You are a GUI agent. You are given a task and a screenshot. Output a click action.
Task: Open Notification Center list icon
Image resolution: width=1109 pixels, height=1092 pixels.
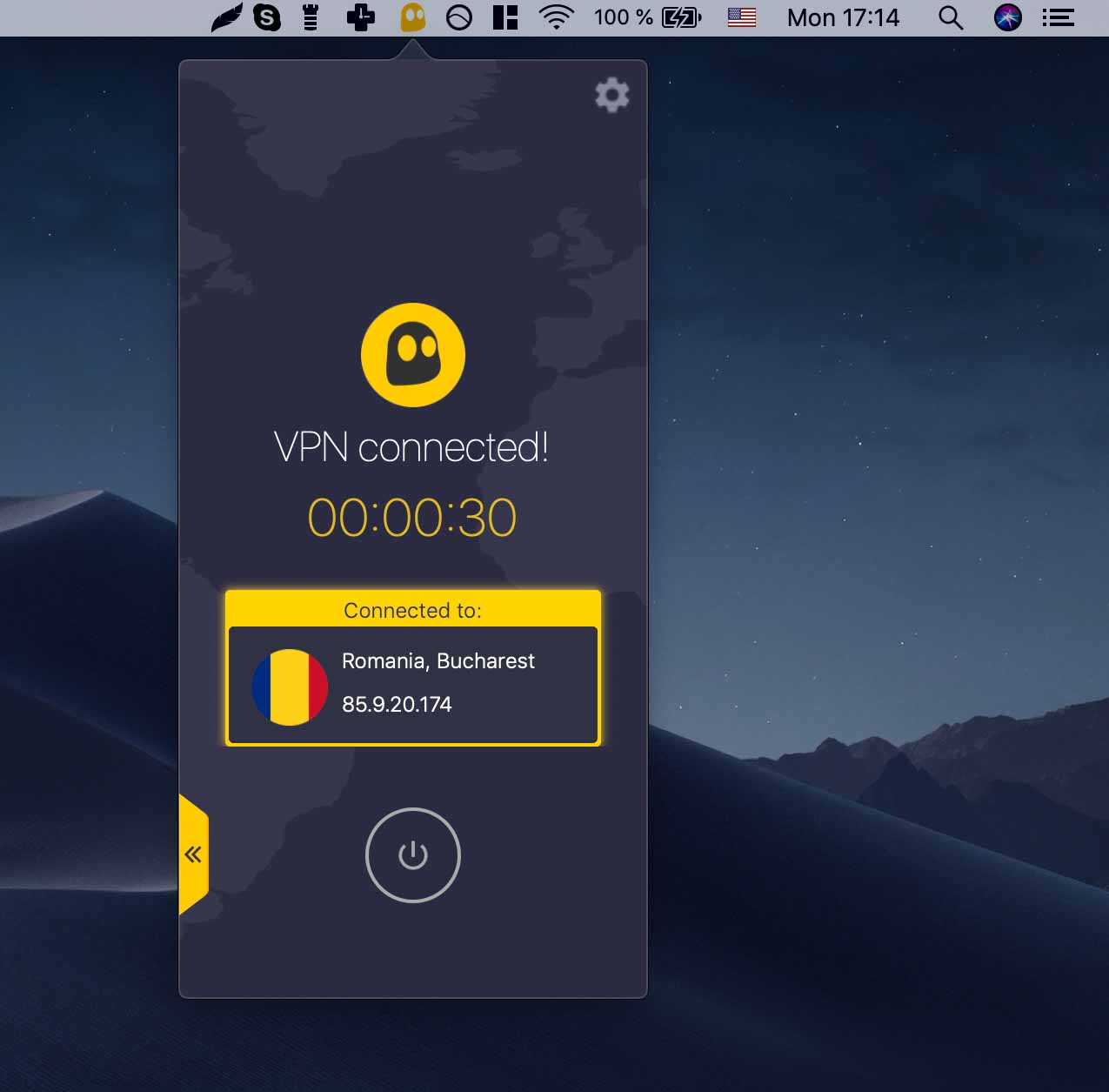click(x=1059, y=17)
